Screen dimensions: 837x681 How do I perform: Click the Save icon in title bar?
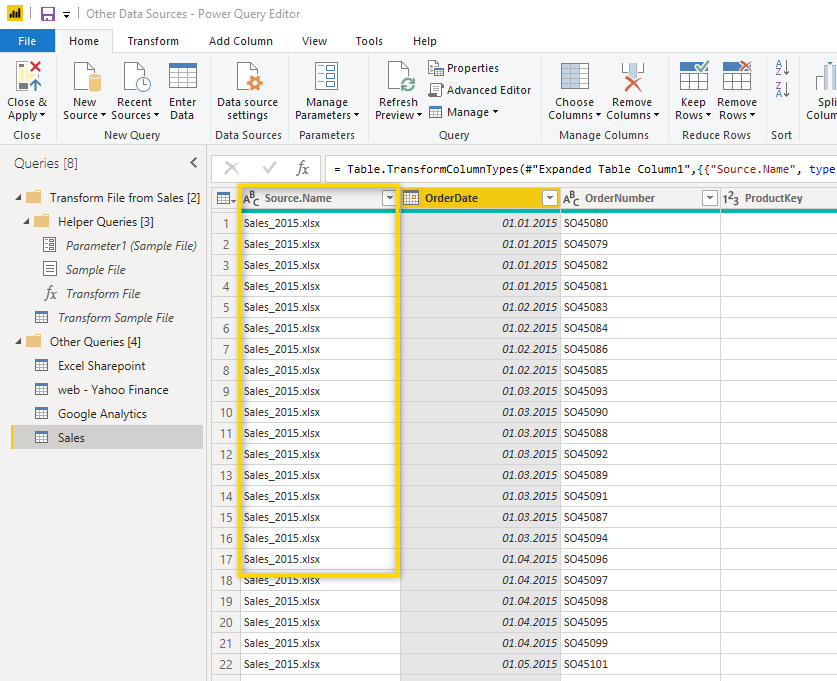[48, 14]
